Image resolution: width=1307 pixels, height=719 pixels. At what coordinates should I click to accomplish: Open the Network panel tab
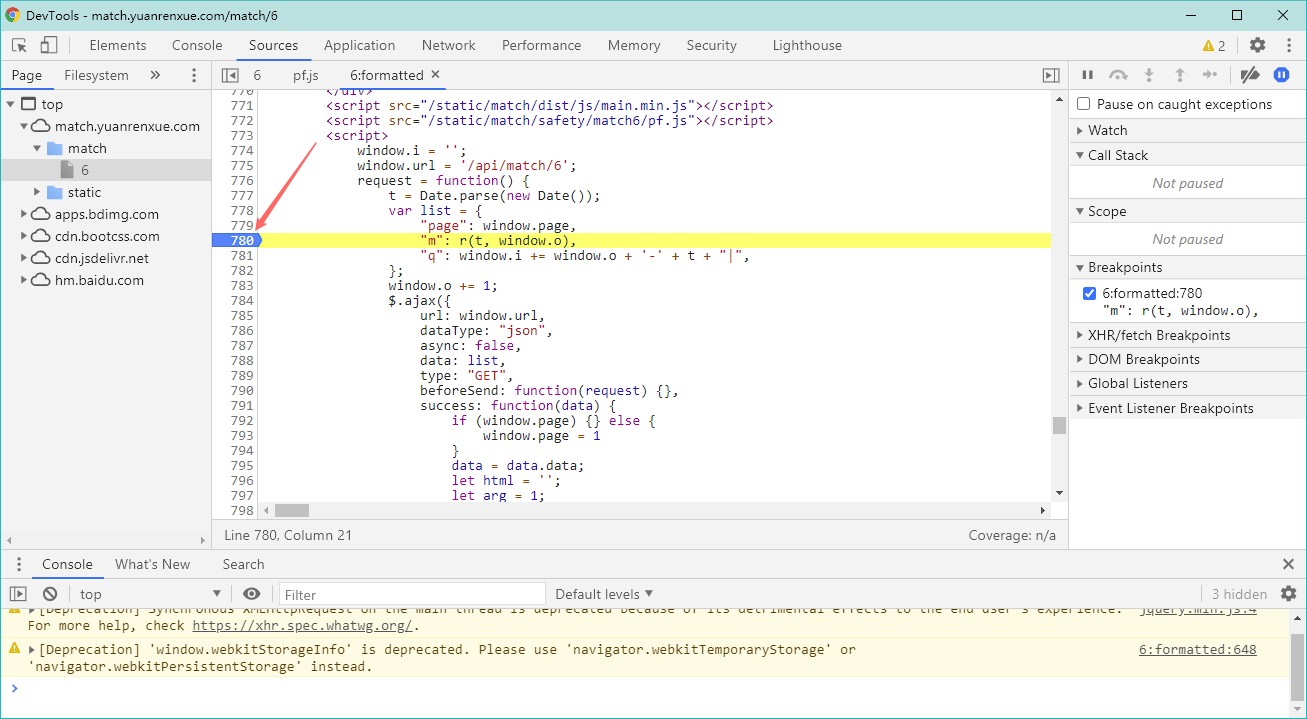[x=449, y=45]
